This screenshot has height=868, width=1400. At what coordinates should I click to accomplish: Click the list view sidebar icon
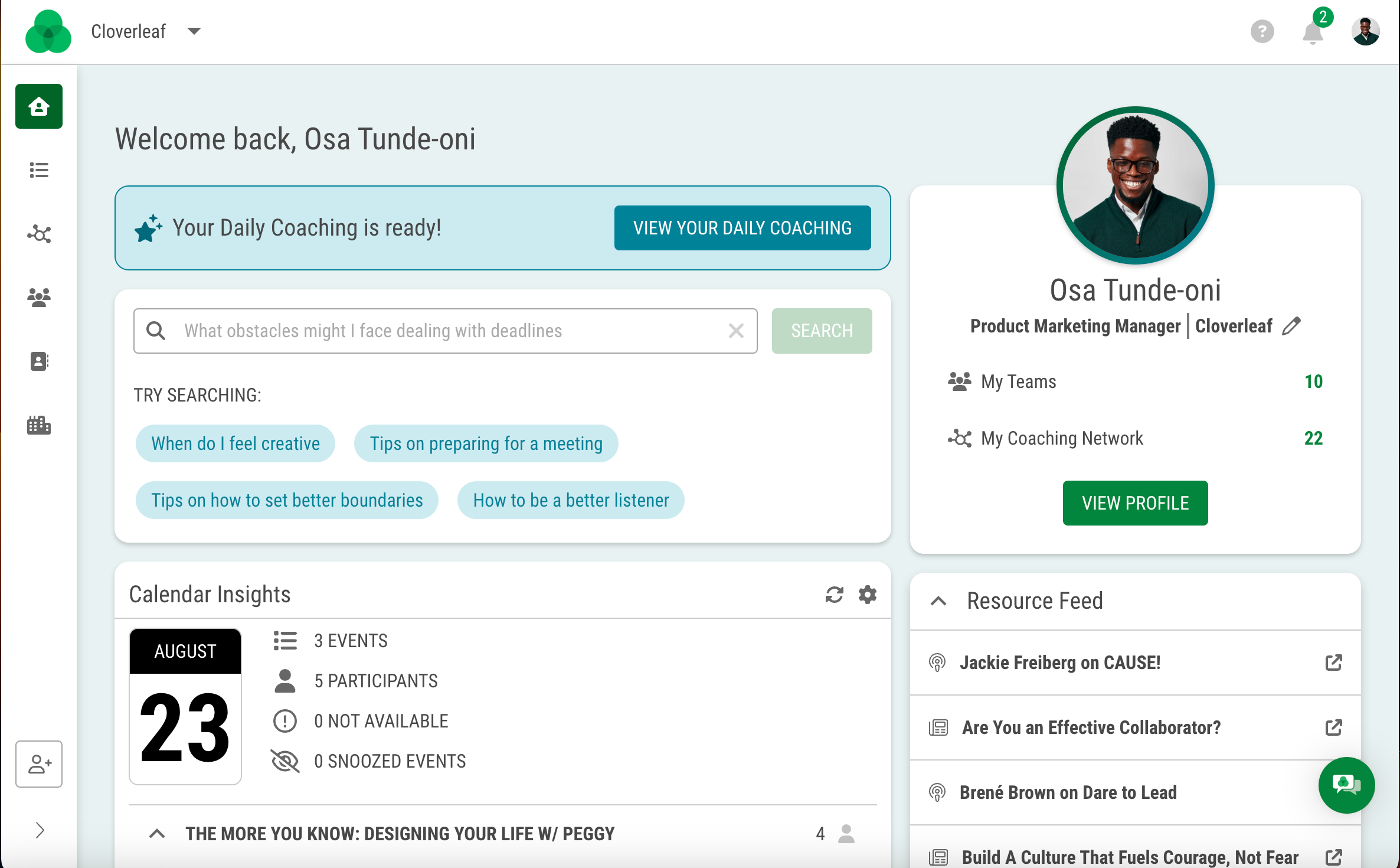click(x=39, y=171)
